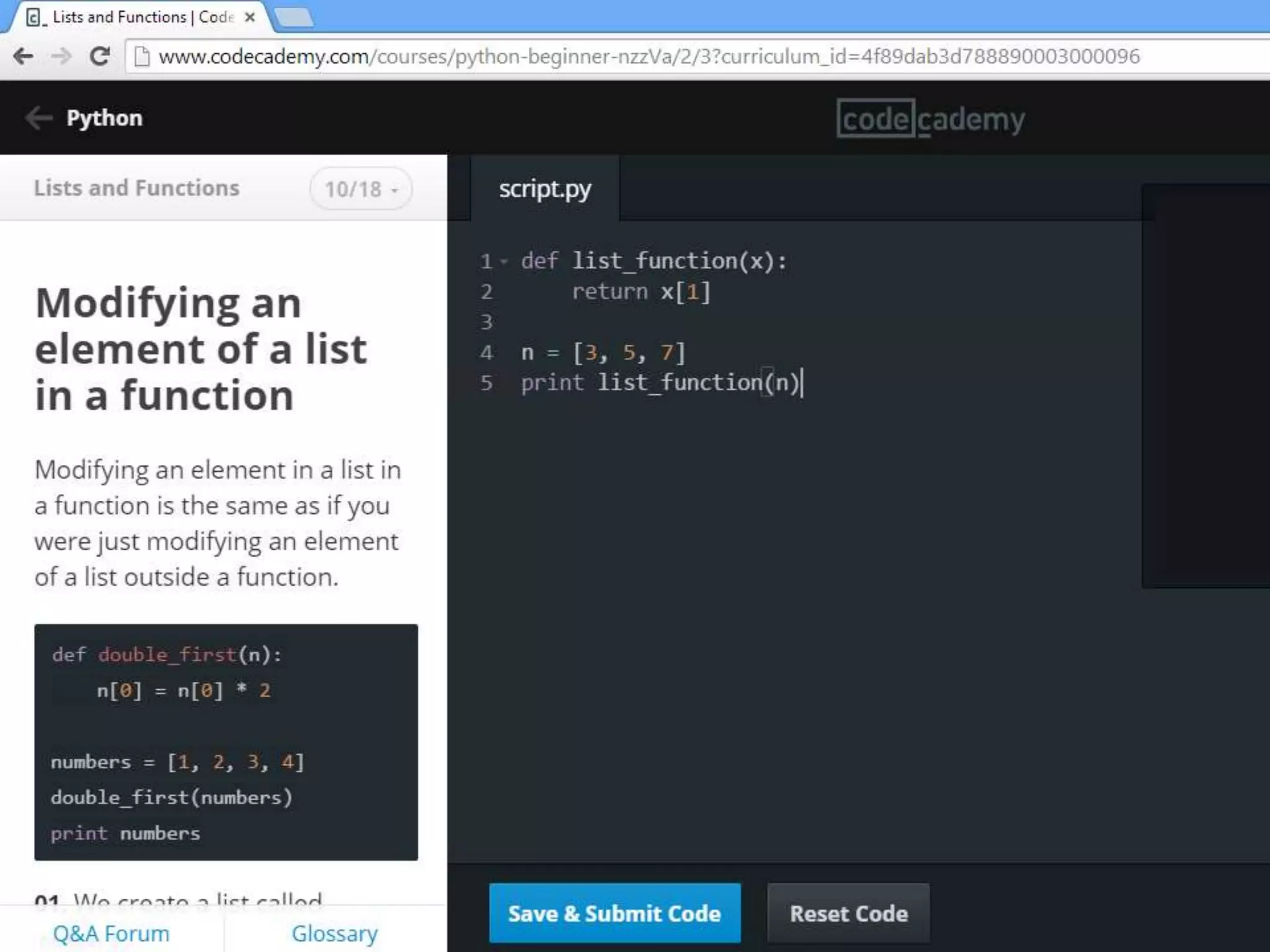Reload the page with refresh icon
This screenshot has height=952, width=1270.
point(100,56)
